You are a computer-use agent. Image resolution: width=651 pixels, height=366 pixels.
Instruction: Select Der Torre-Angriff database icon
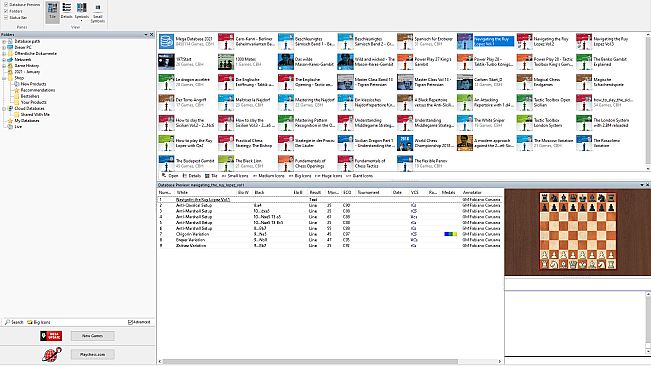[166, 102]
